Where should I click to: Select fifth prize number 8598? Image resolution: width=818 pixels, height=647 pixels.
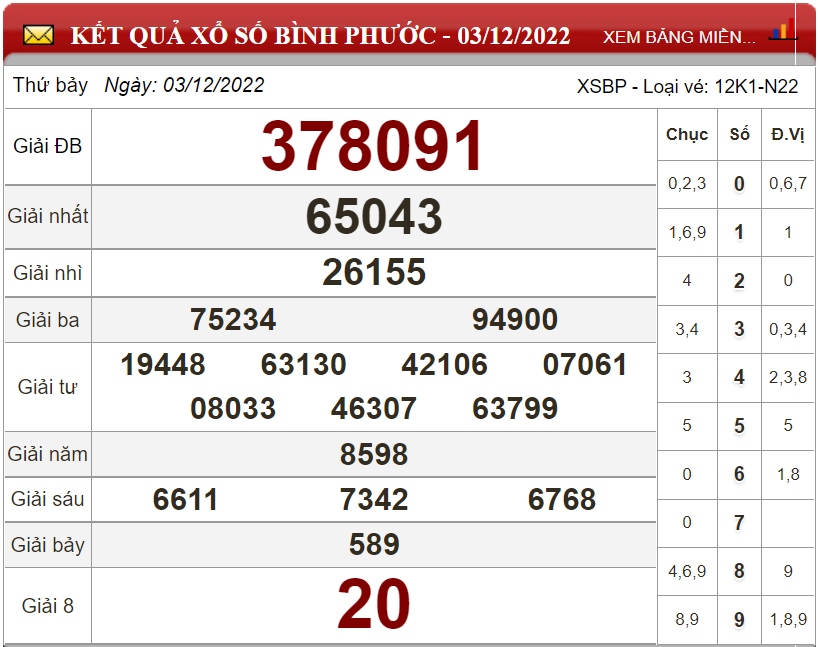tap(374, 454)
